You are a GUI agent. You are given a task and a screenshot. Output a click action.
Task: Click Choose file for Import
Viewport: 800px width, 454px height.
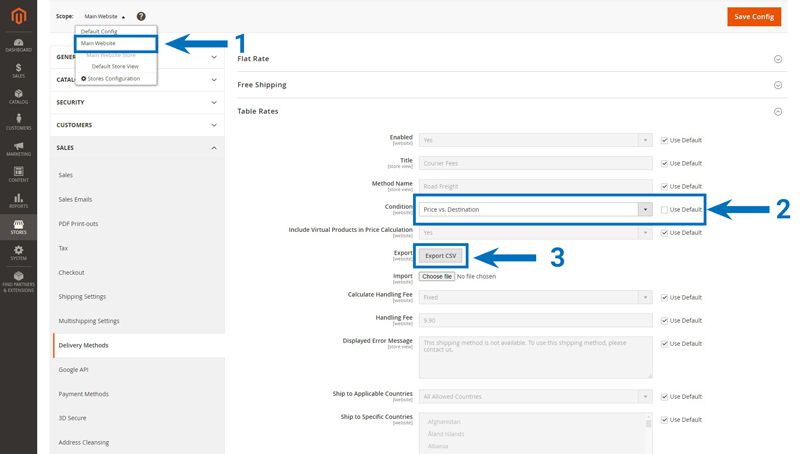tap(437, 276)
